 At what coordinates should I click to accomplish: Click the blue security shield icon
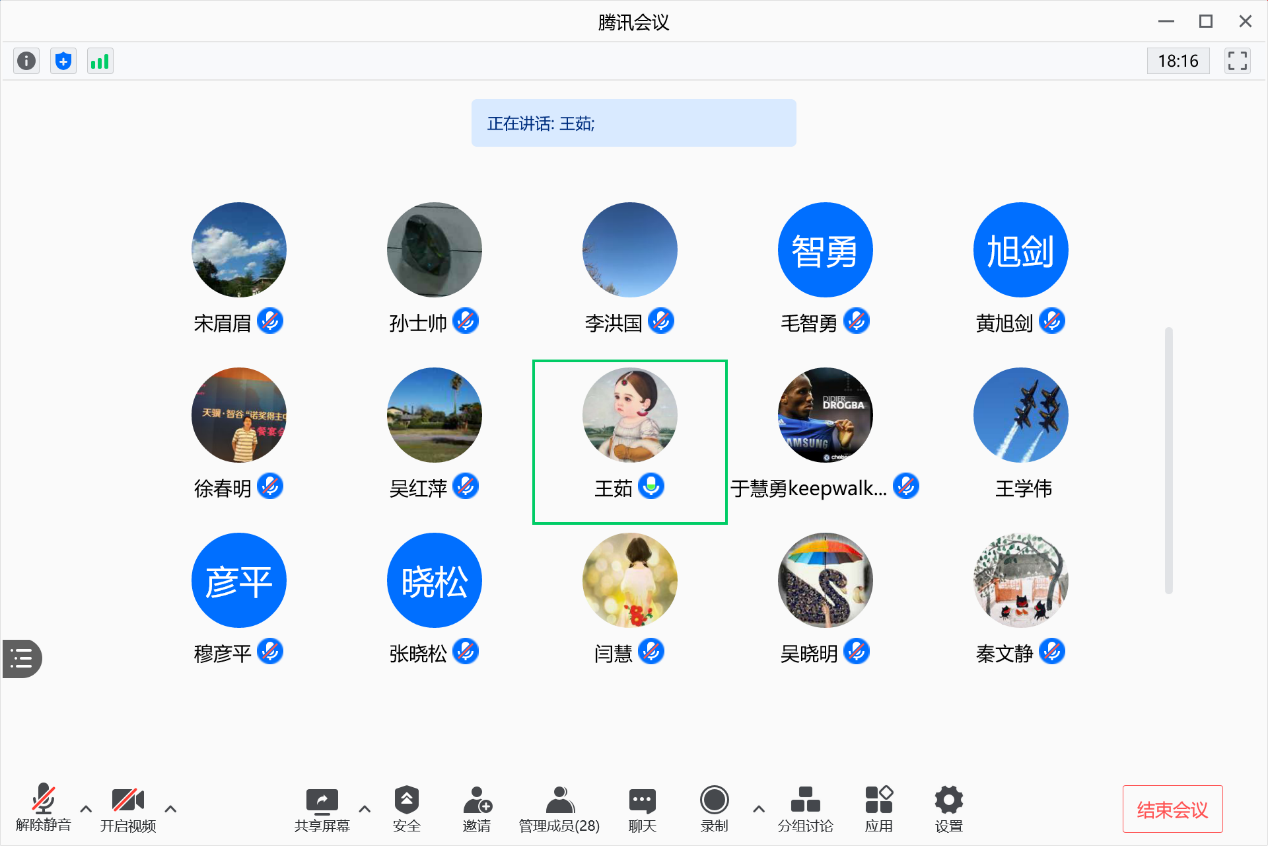63,61
